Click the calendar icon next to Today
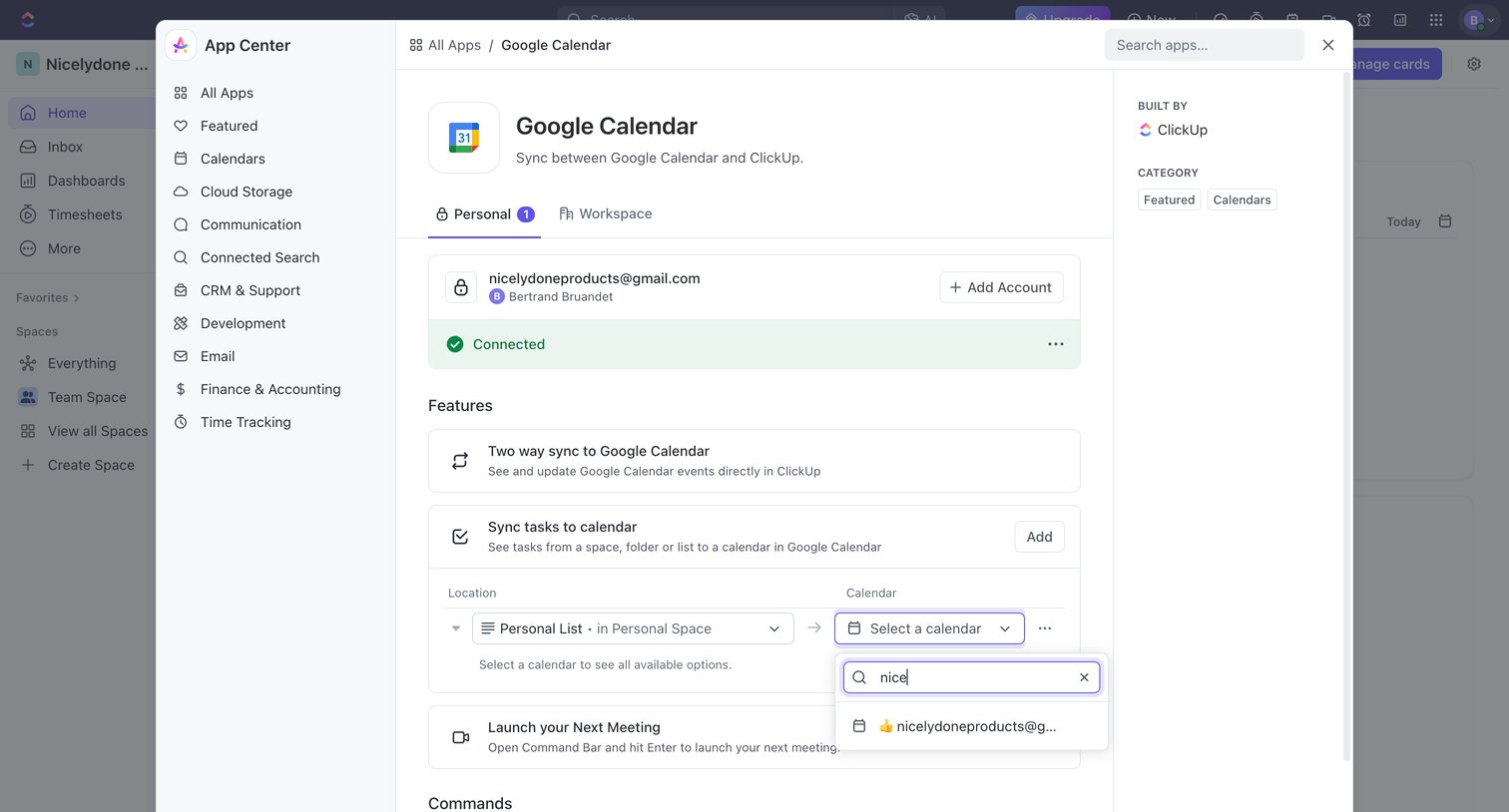 point(1445,221)
